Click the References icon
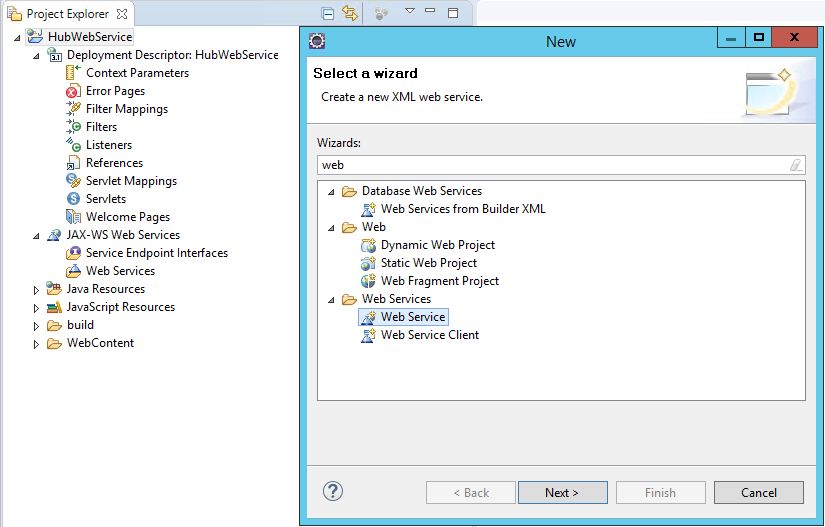825x527 pixels. coord(73,163)
